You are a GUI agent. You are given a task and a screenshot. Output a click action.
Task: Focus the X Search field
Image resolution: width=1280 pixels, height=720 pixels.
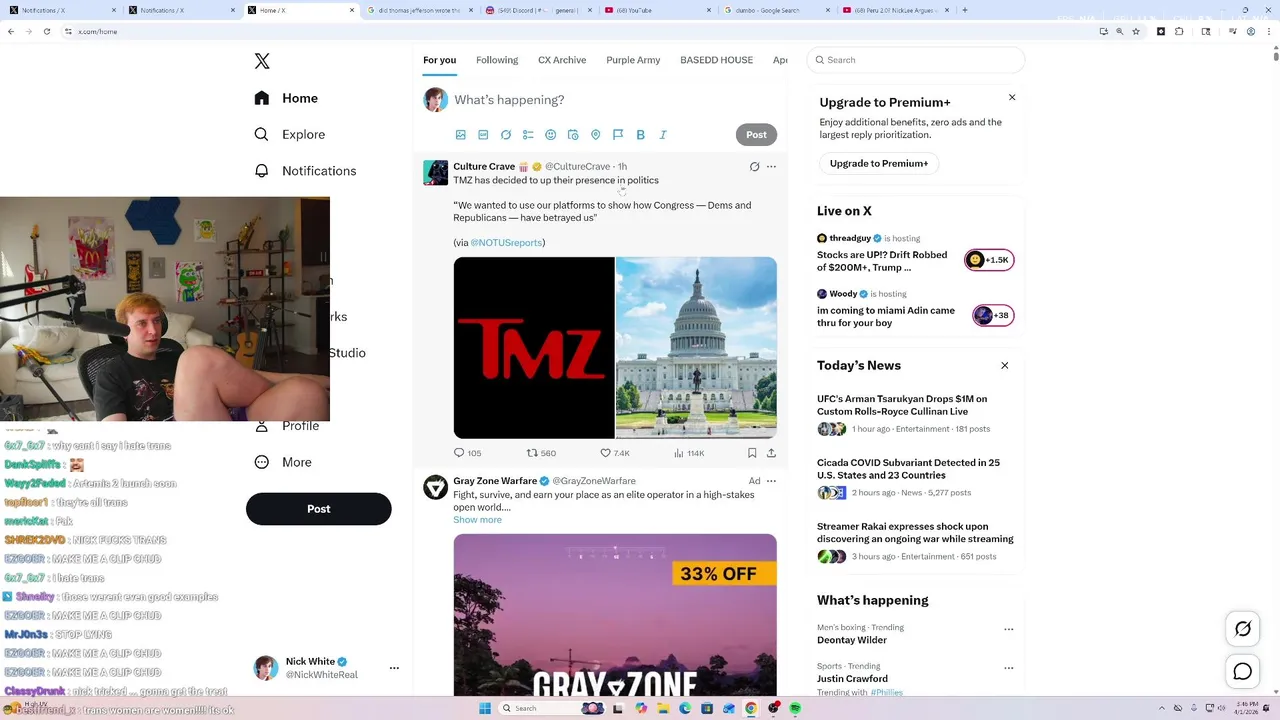point(916,60)
